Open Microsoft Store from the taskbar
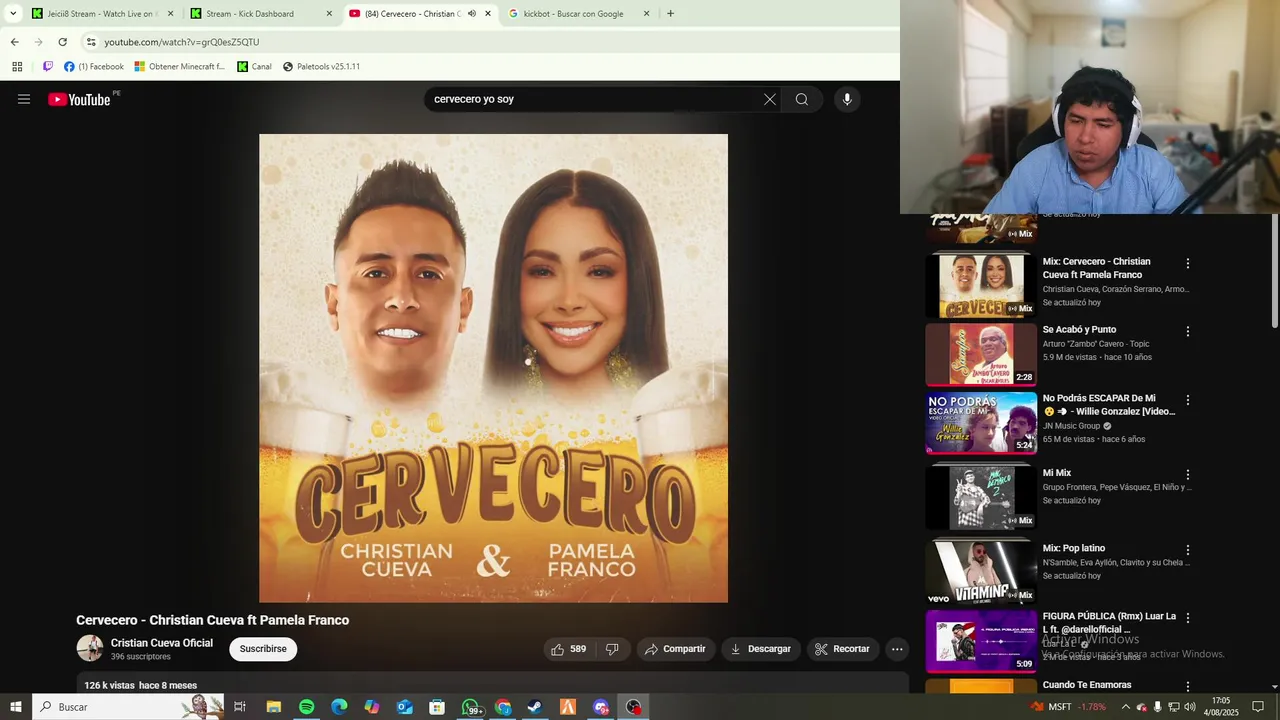 pos(437,707)
